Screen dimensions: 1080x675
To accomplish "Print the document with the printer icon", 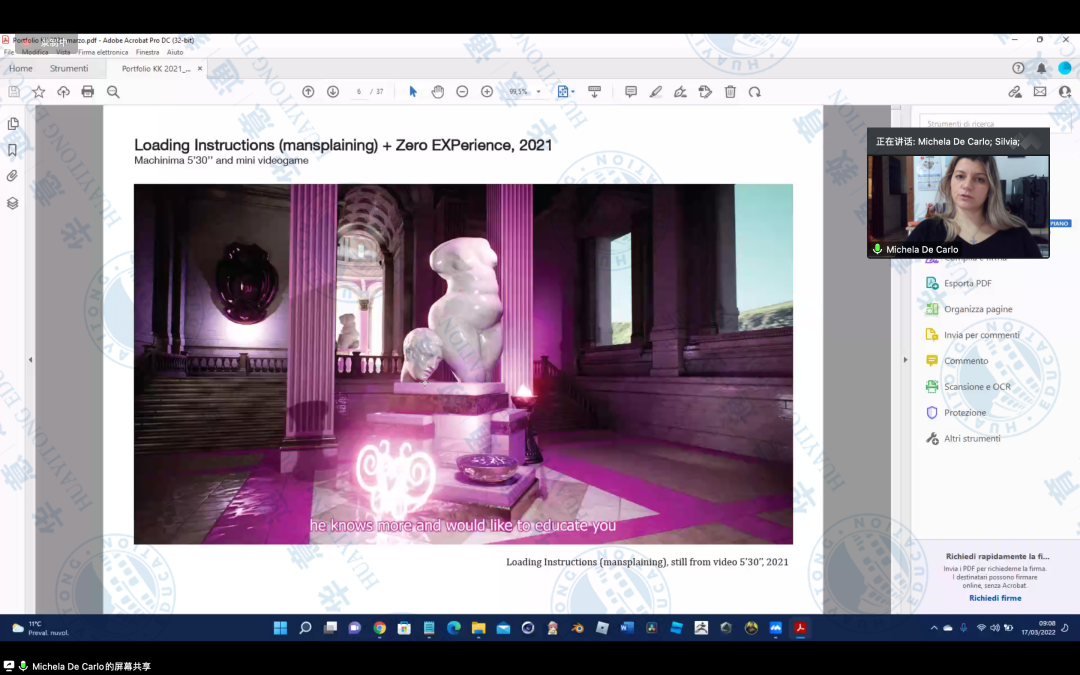I will (87, 92).
